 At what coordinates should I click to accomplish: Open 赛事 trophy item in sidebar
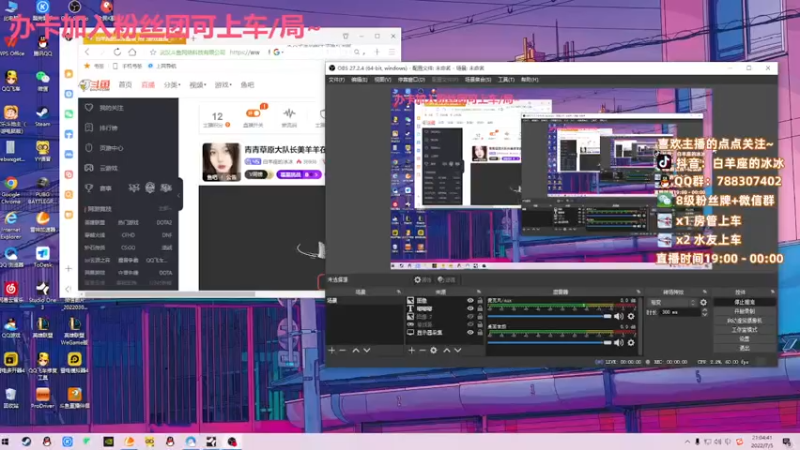click(98, 188)
